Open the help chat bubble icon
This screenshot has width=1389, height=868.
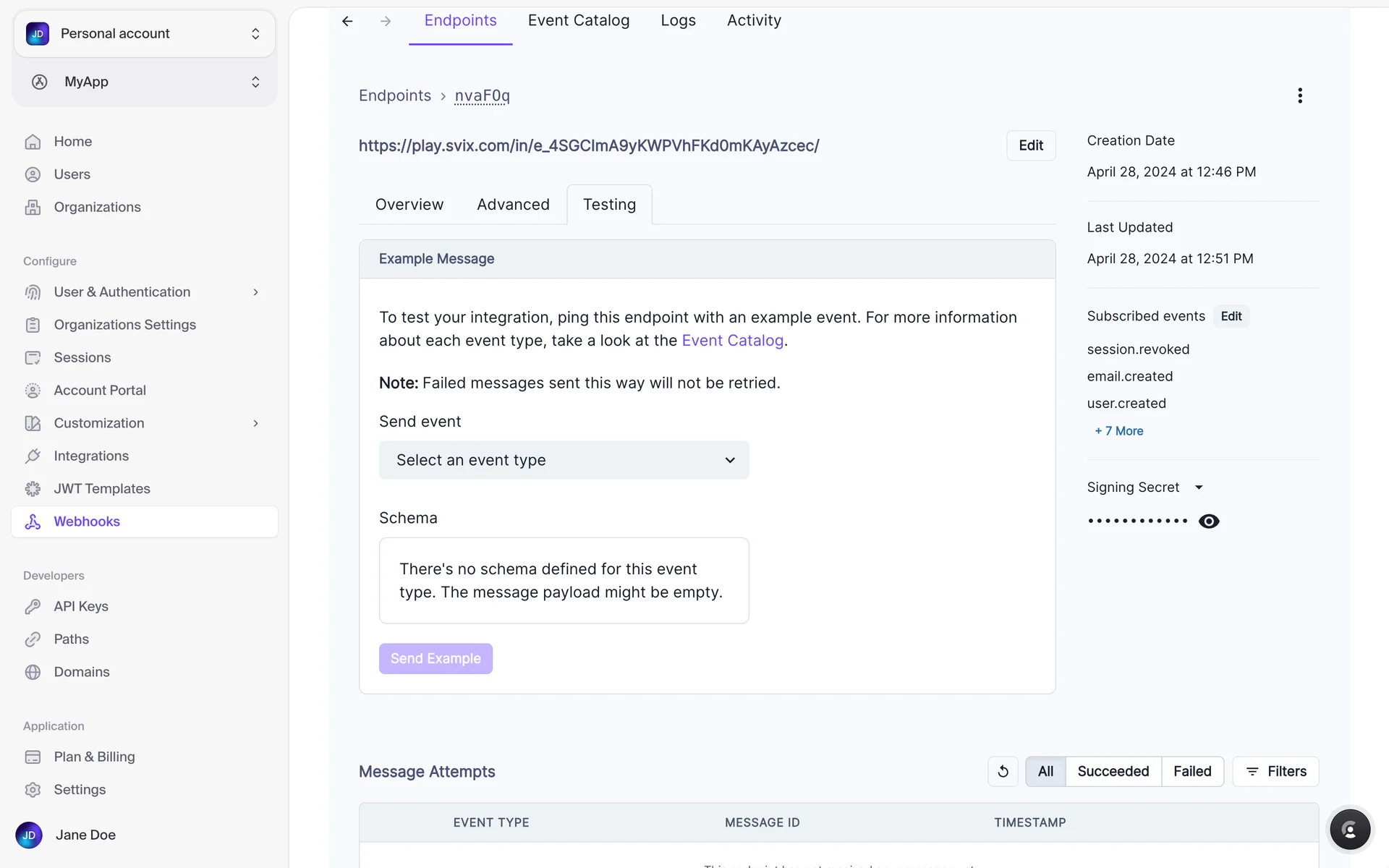(x=1349, y=829)
